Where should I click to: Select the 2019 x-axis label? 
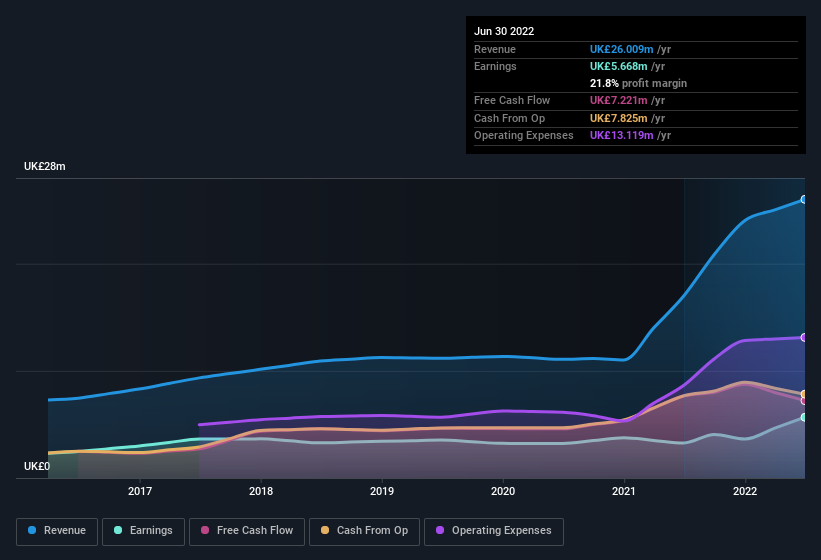tap(382, 491)
